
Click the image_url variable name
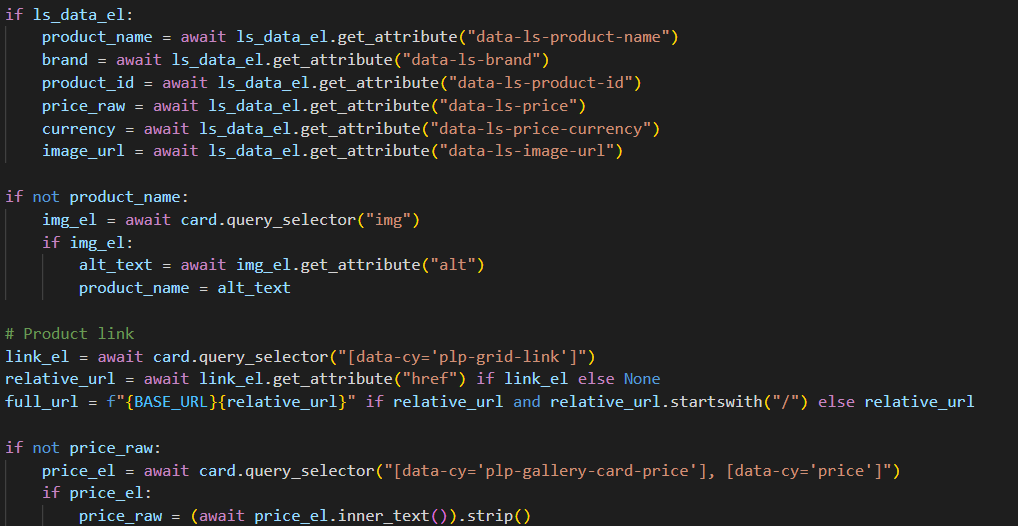coord(83,151)
